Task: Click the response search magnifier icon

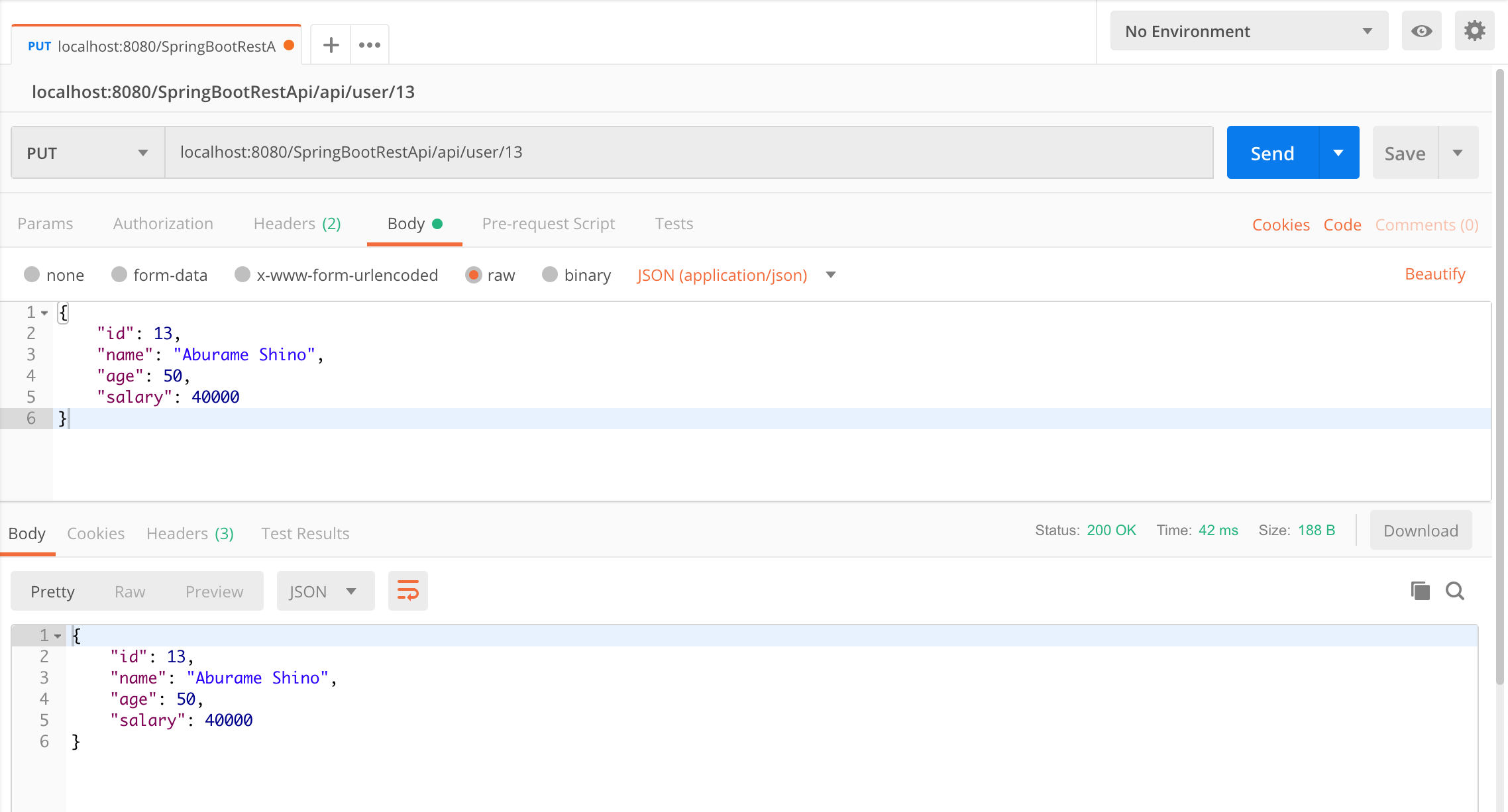Action: coord(1455,591)
